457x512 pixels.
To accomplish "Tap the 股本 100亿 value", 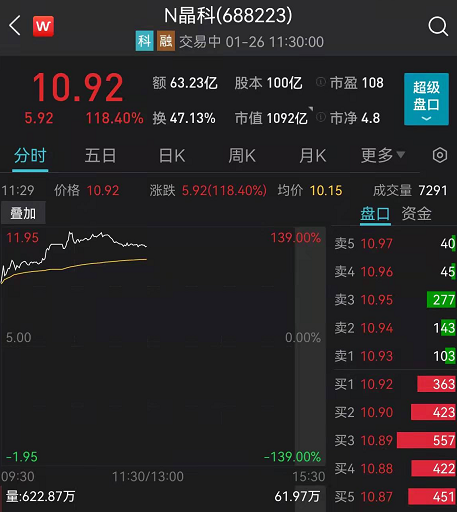I will pyautogui.click(x=268, y=83).
